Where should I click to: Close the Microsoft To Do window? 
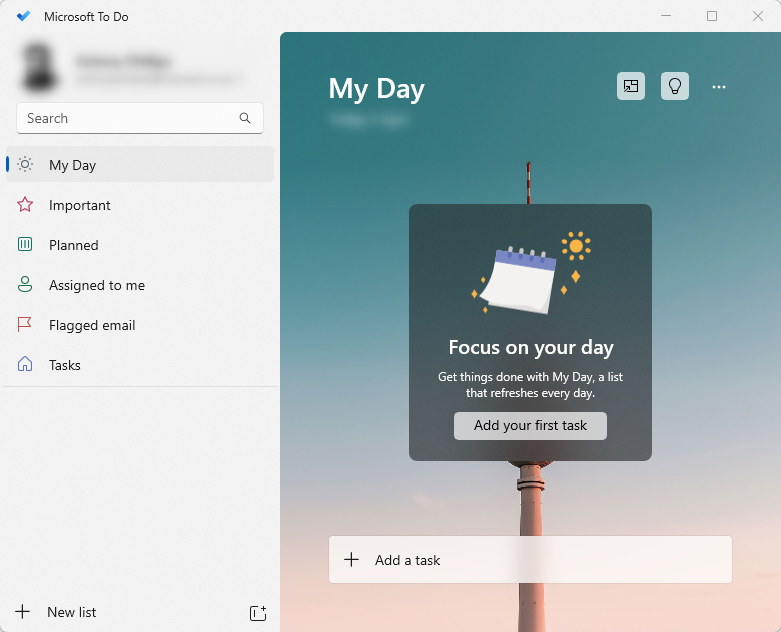tap(758, 16)
